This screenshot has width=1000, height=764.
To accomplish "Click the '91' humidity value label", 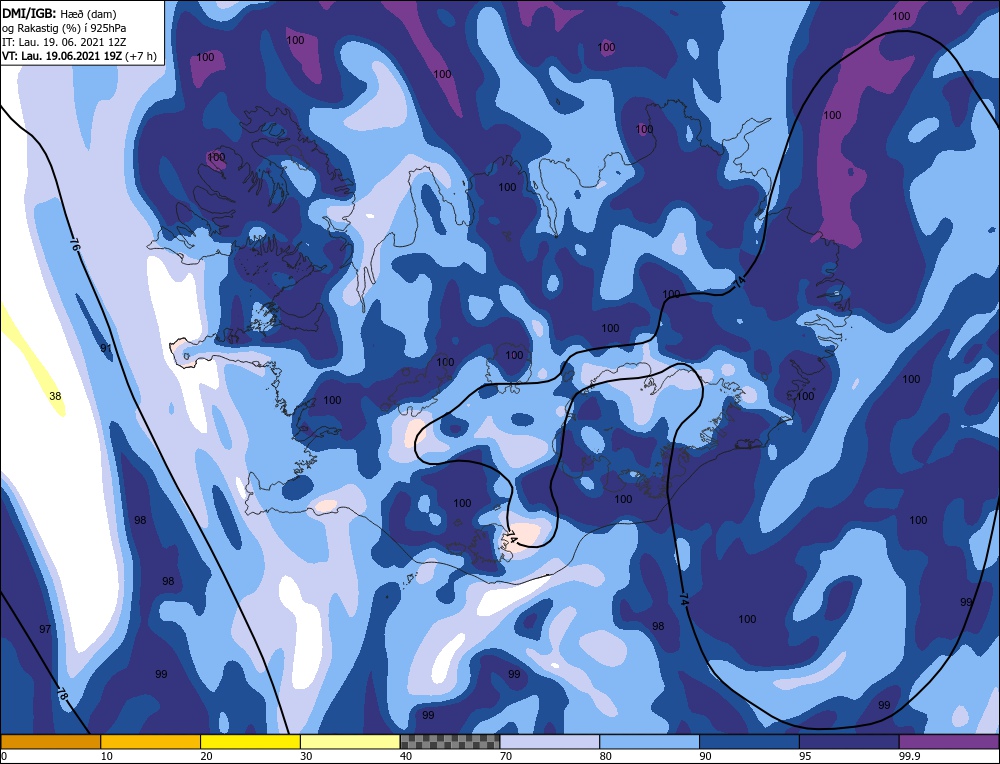I will 107,348.
